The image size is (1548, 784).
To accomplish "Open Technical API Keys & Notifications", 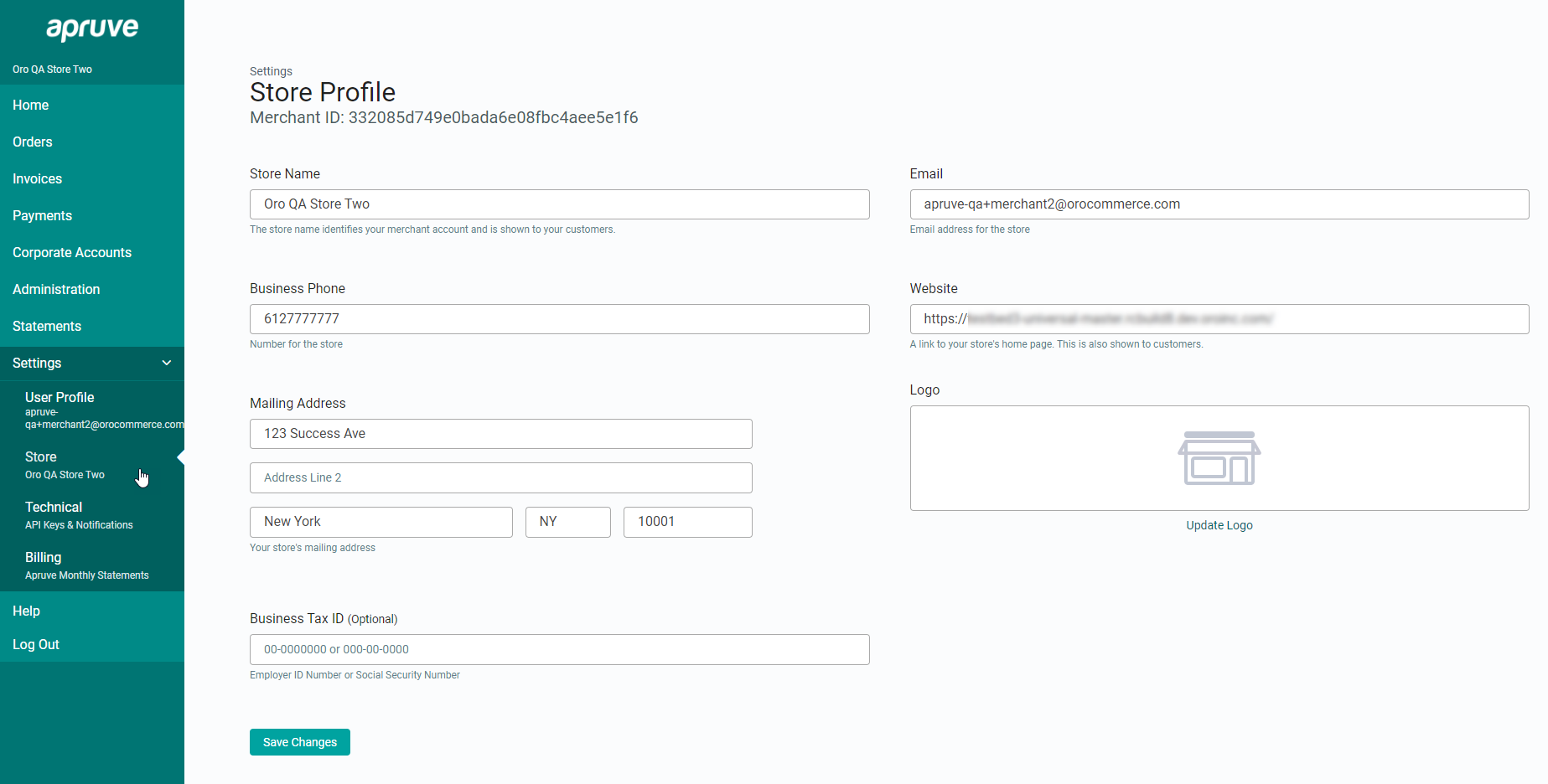I will (92, 515).
